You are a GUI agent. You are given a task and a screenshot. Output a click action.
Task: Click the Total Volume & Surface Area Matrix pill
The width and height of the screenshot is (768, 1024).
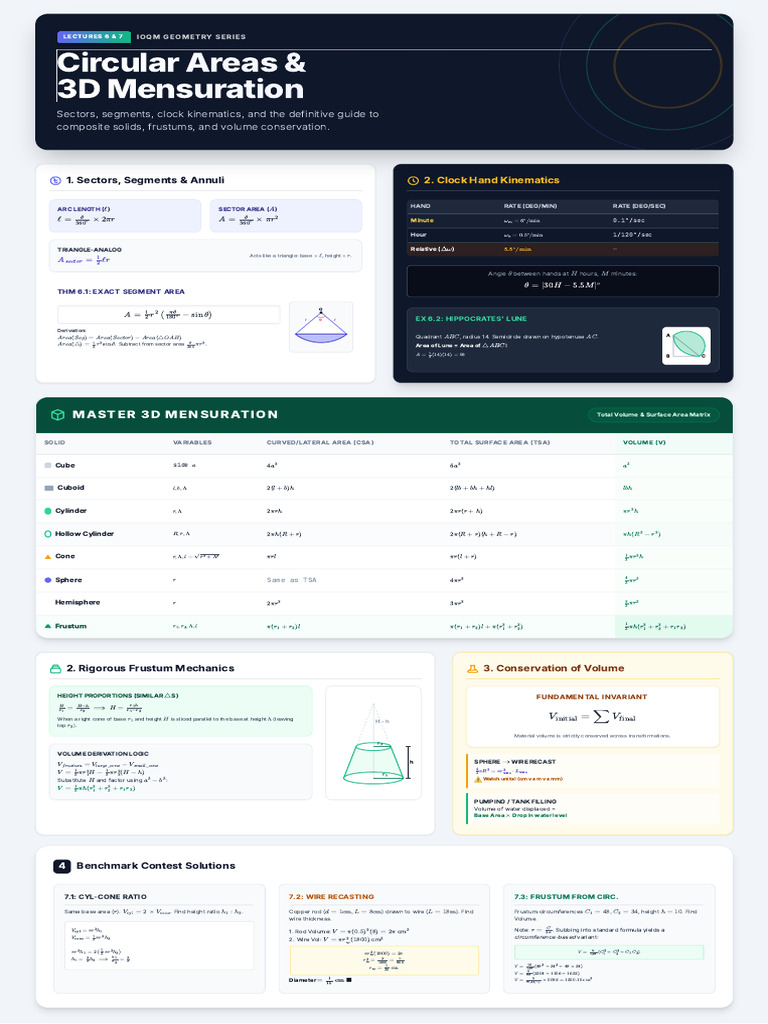653,415
